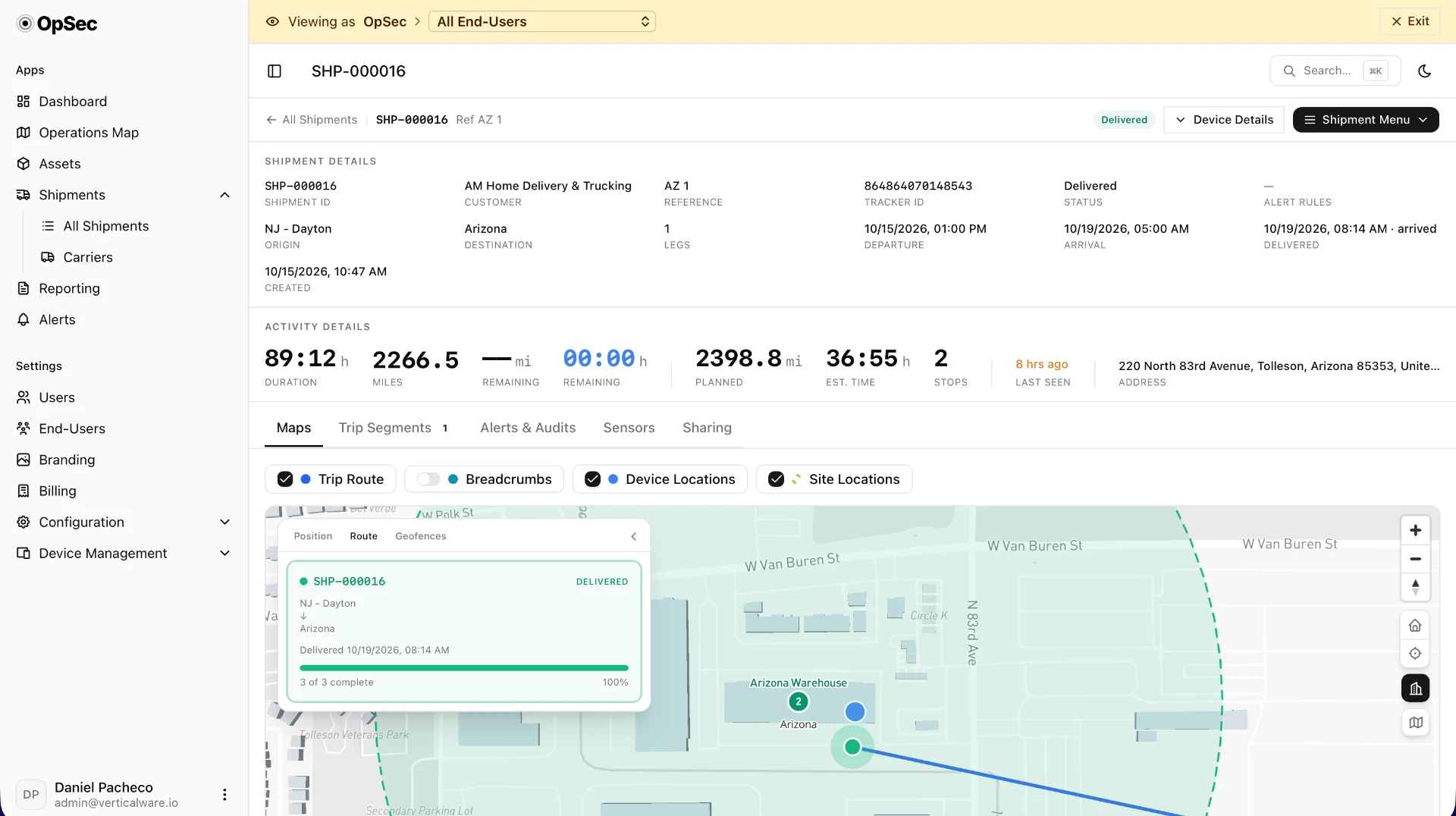This screenshot has width=1456, height=816.
Task: Zoom in on the map
Action: (x=1415, y=530)
